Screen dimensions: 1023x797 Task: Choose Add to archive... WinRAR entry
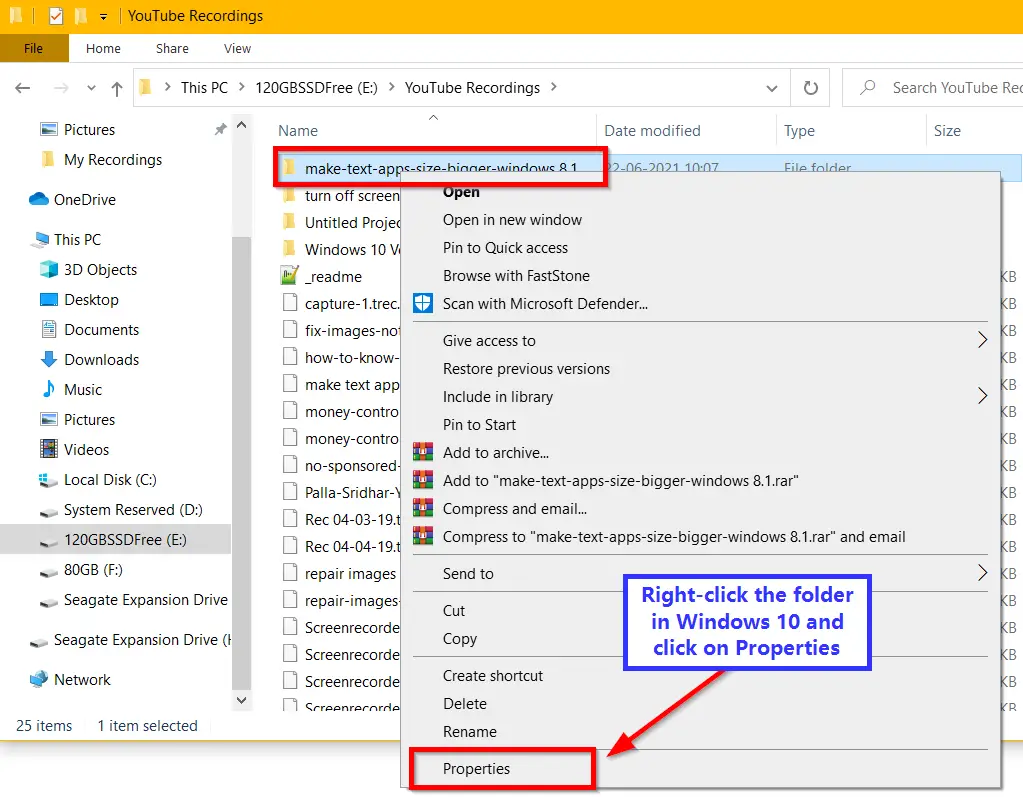[x=495, y=453]
